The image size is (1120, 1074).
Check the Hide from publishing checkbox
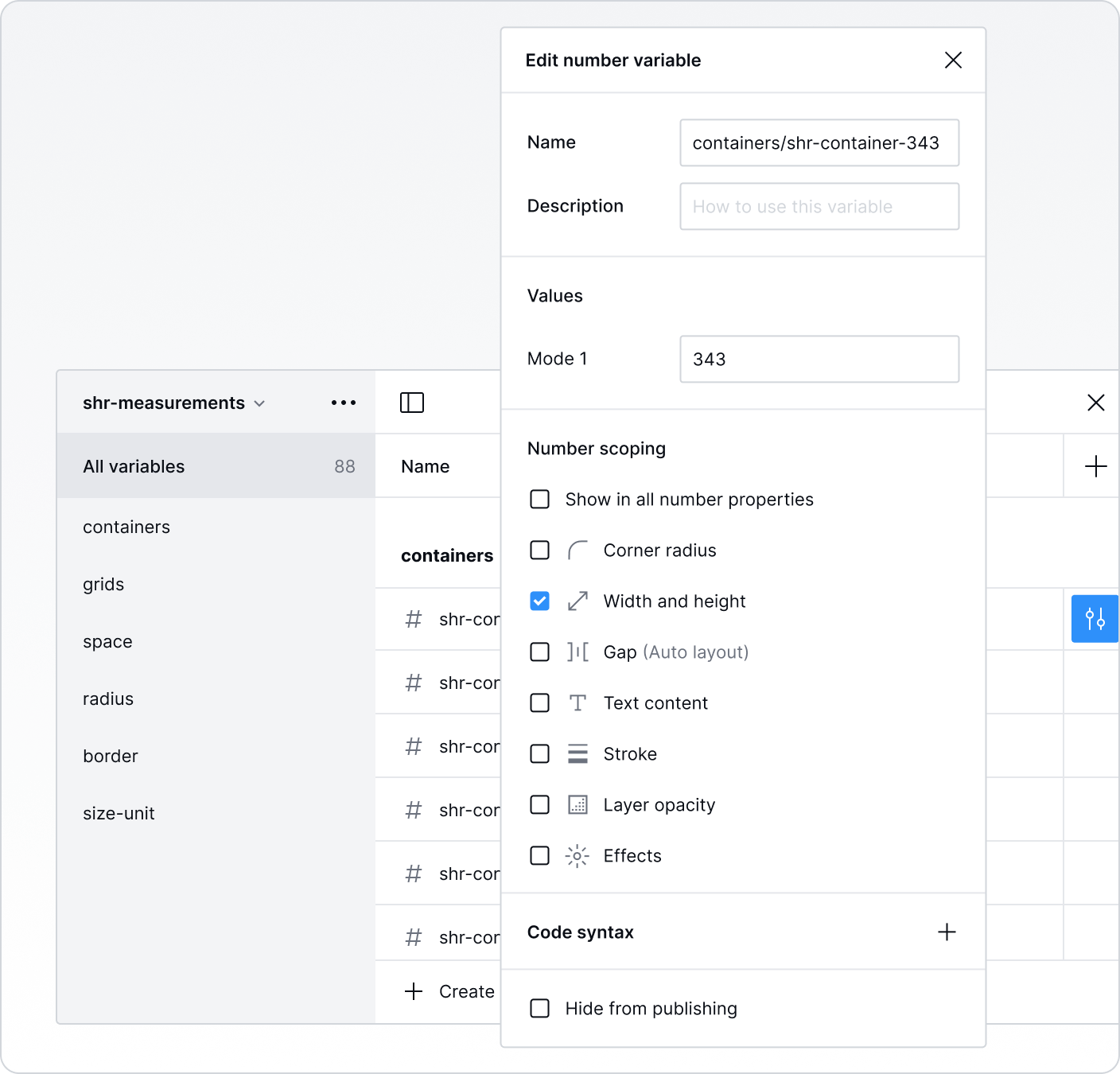point(540,1009)
